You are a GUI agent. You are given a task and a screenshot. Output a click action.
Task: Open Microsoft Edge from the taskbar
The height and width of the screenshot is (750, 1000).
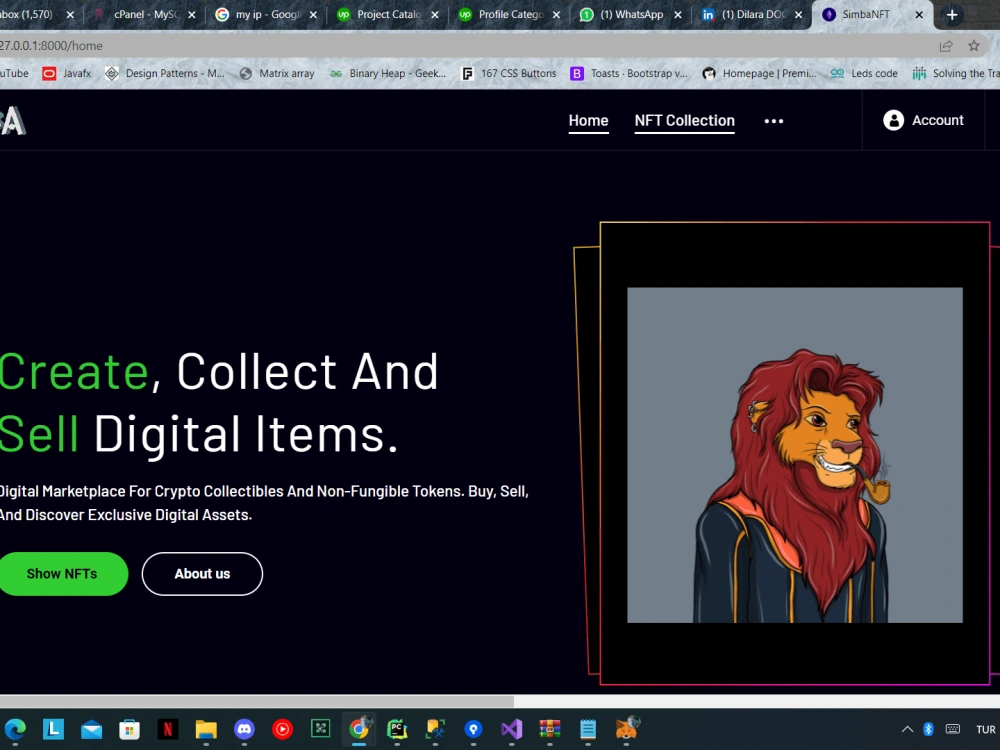click(x=15, y=728)
